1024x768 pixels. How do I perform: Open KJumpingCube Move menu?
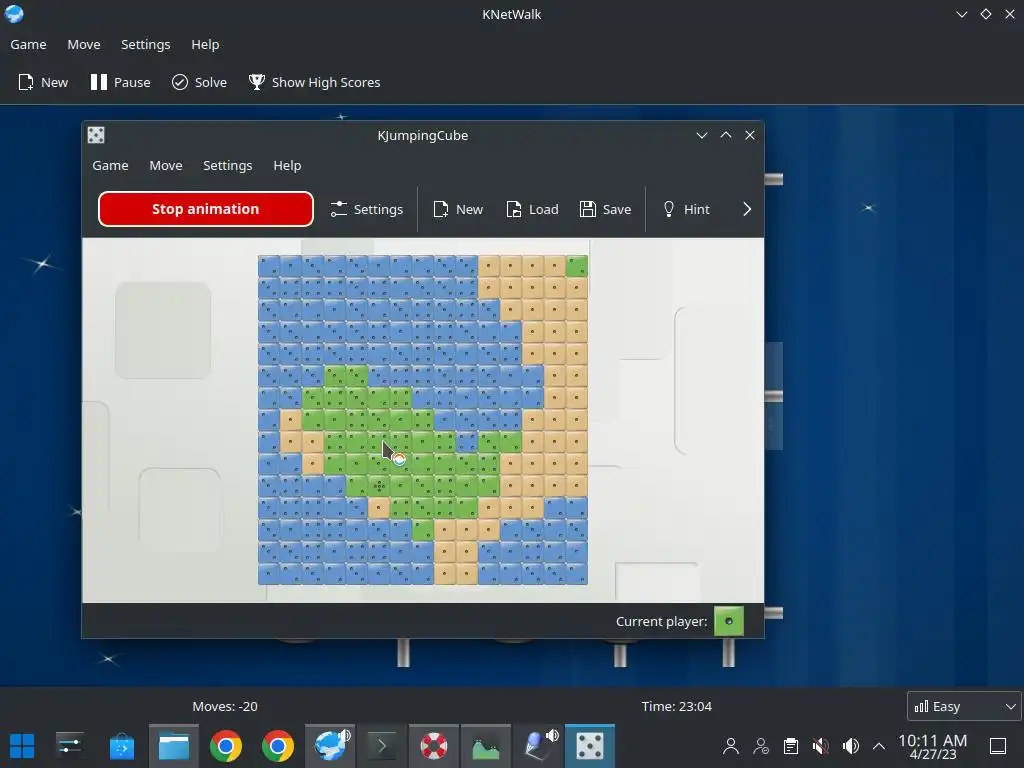[166, 165]
